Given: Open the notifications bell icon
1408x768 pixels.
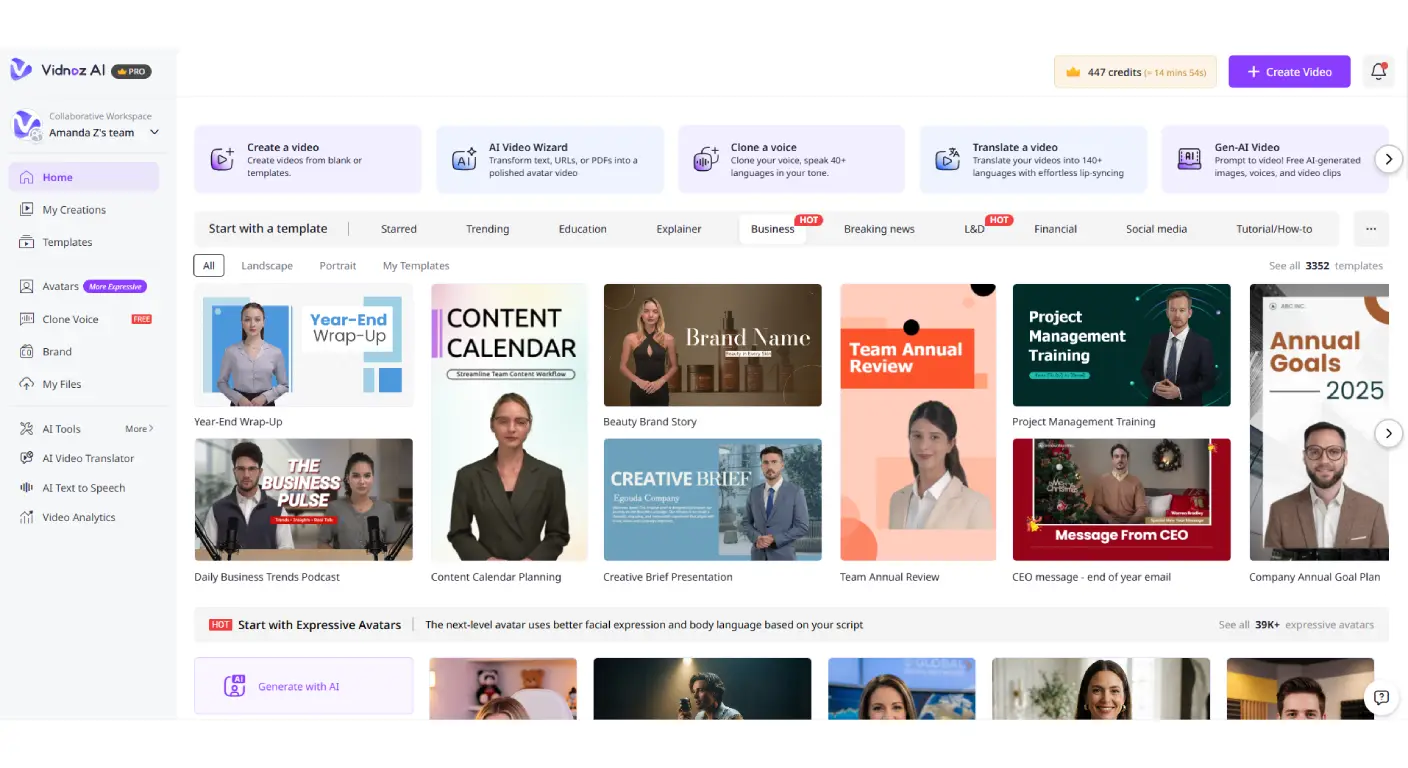Looking at the screenshot, I should click(1378, 71).
